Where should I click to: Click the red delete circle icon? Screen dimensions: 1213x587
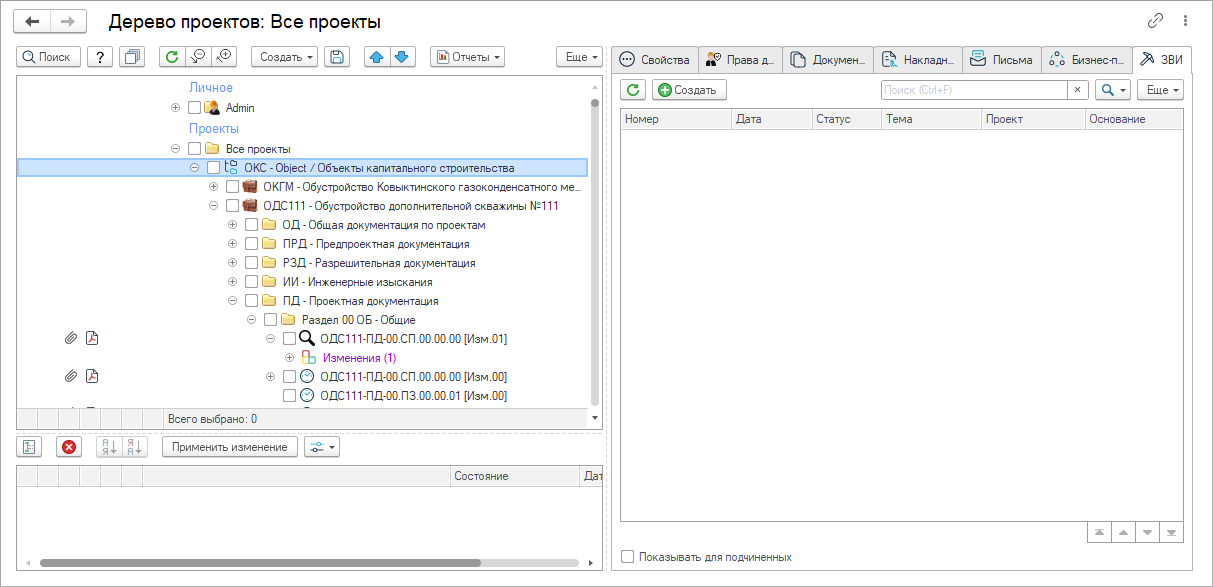[69, 447]
